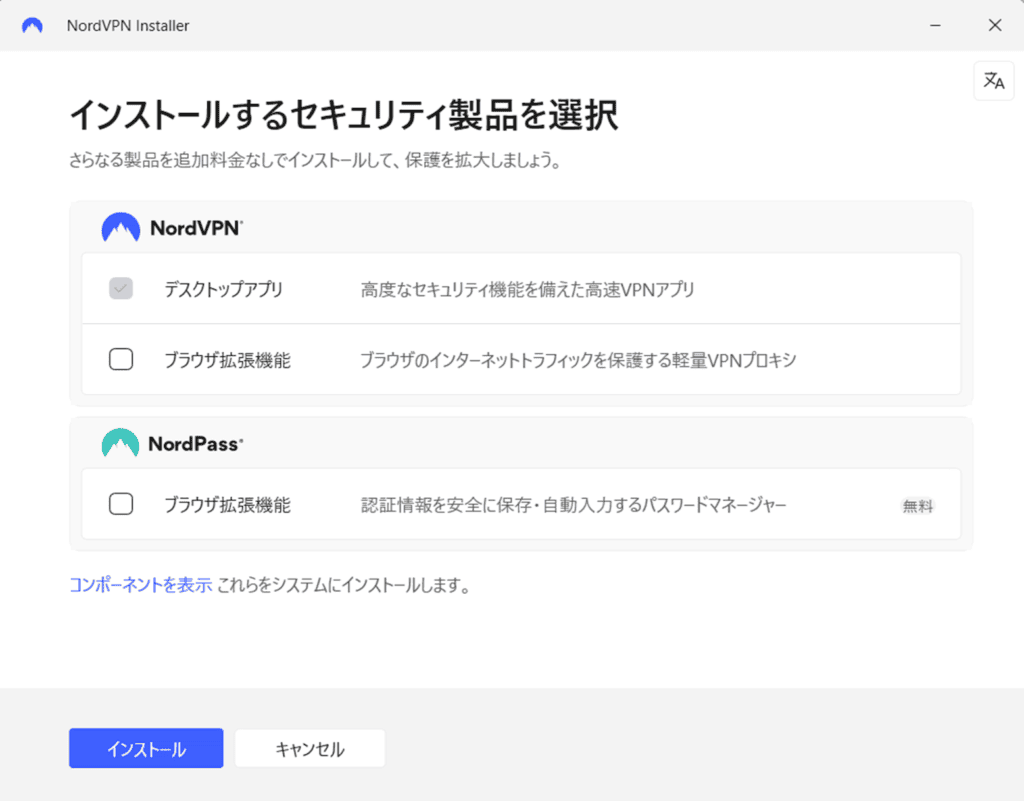Screen dimensions: 1024x801
Task: Check the NordPass ブラウザ拡張機能 checkbox
Action: coord(121,505)
